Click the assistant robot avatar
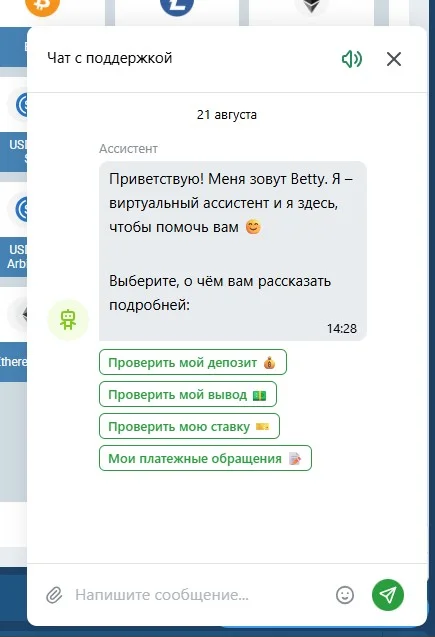 (68, 320)
